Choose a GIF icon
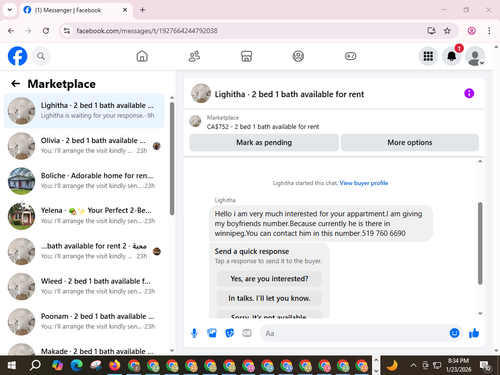 click(247, 333)
